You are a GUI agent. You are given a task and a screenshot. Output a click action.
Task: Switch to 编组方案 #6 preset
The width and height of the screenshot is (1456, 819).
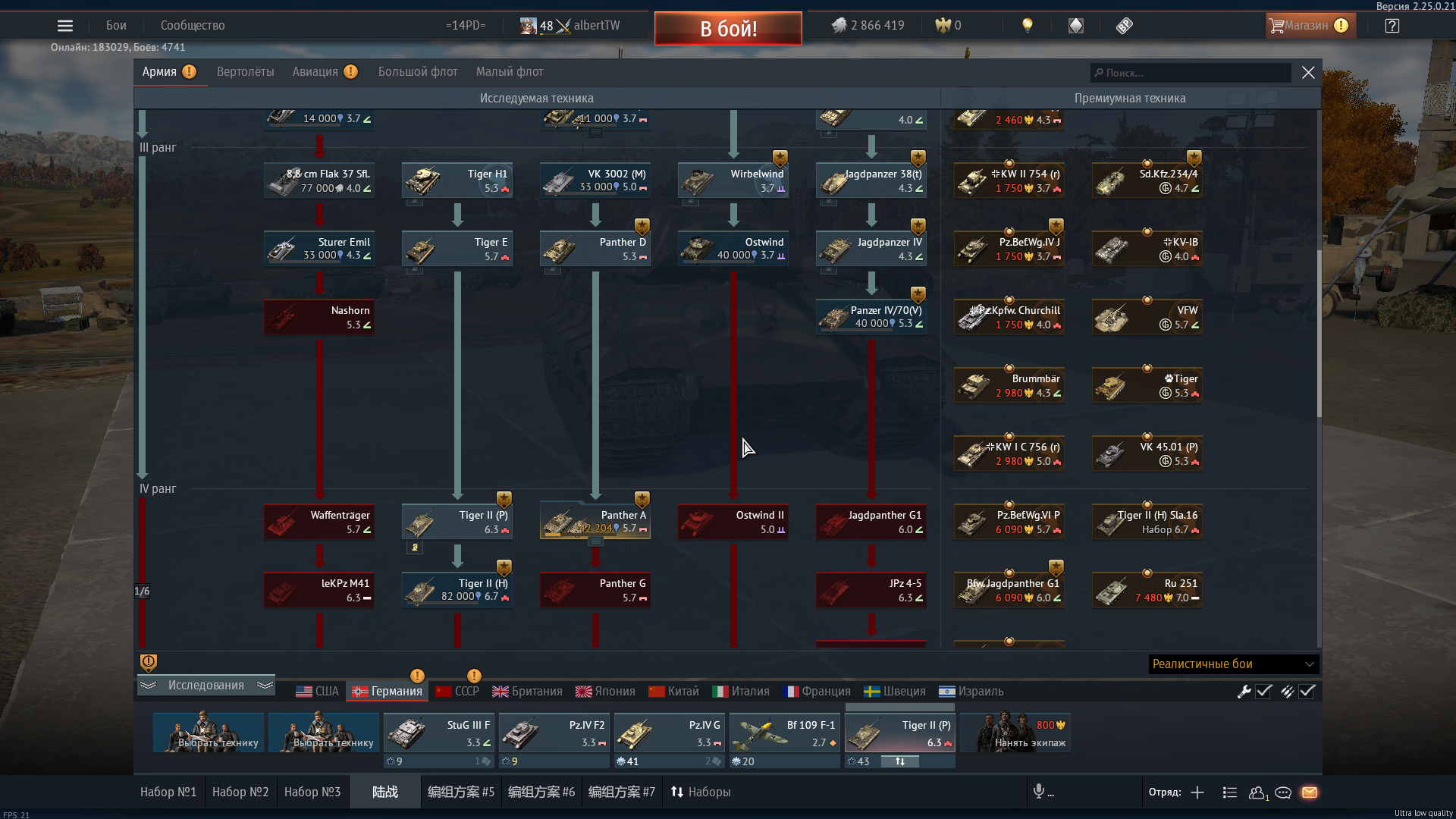tap(541, 792)
